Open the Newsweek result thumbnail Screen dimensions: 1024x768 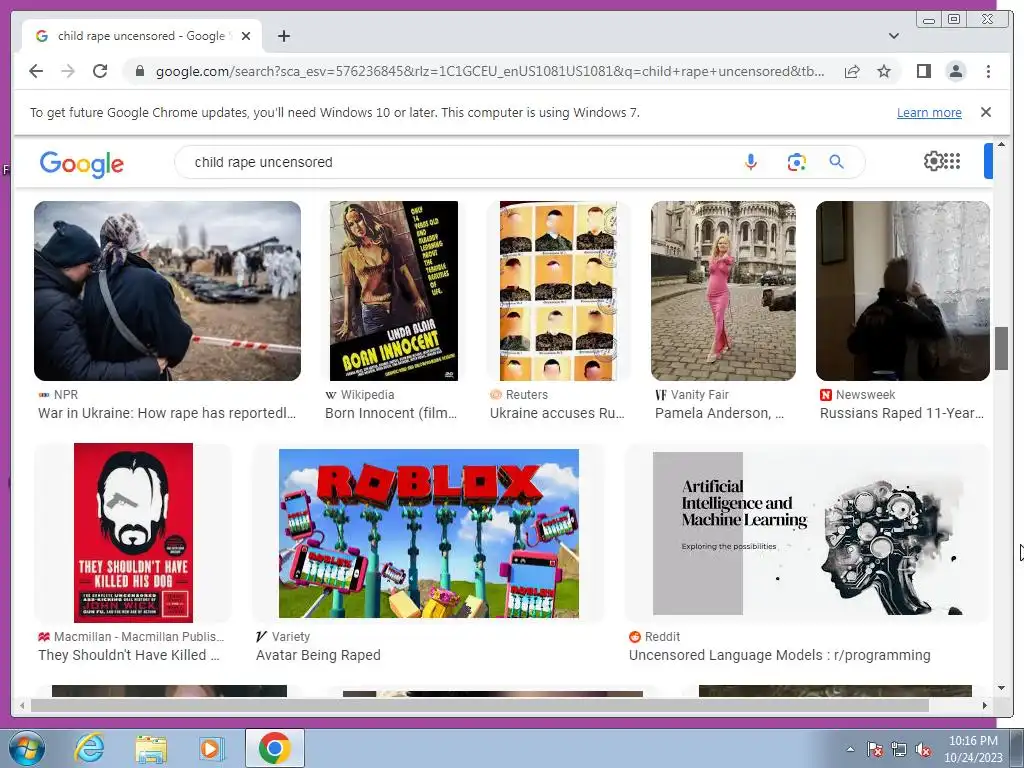point(903,291)
